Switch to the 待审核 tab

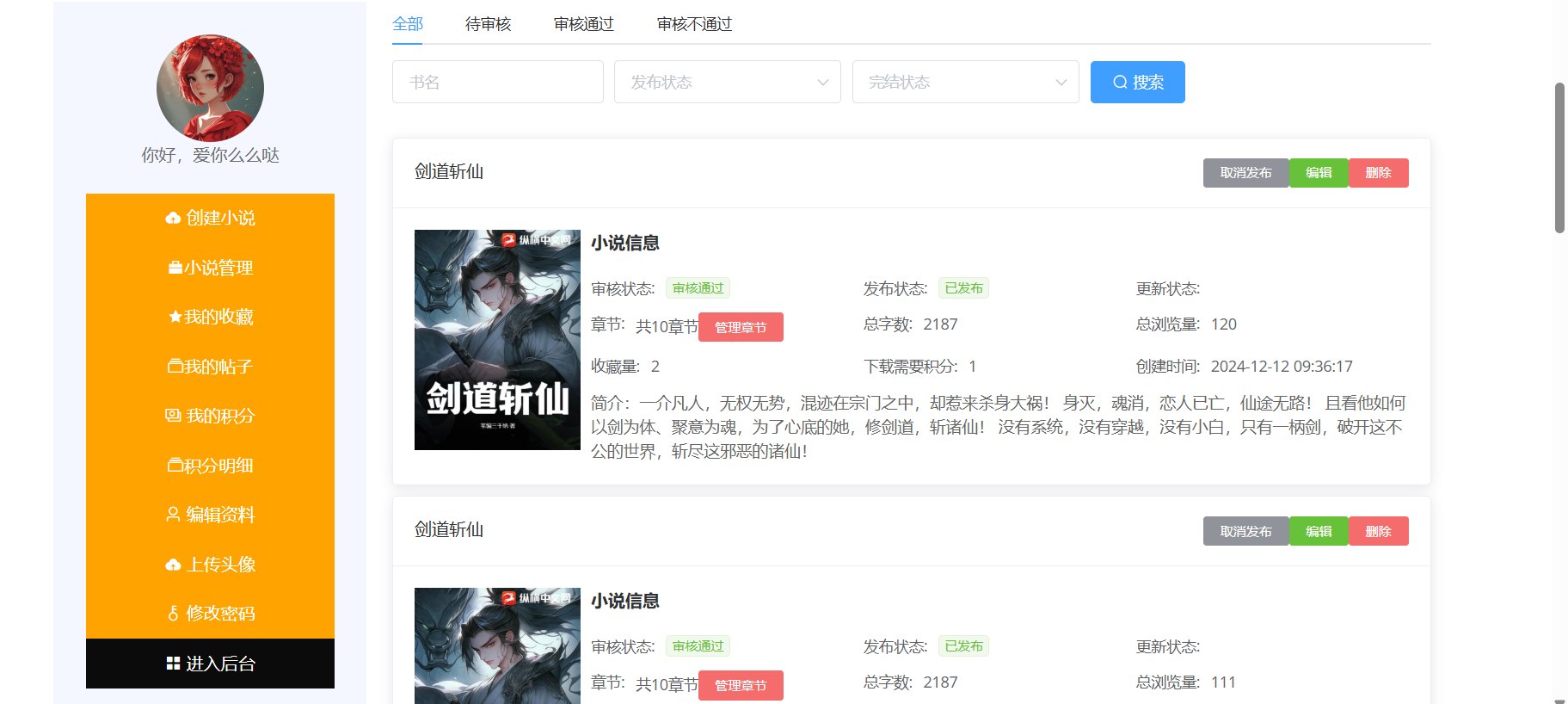click(488, 24)
